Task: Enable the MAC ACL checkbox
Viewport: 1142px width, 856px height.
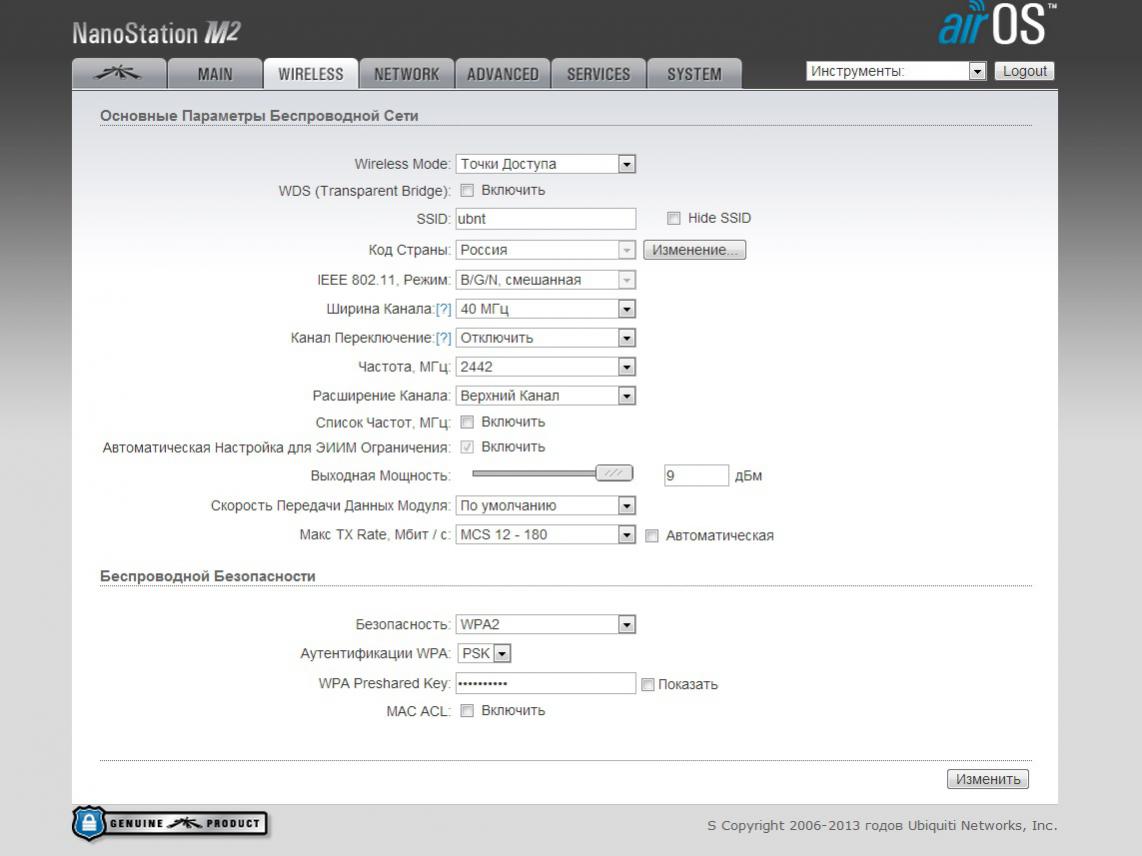Action: 468,710
